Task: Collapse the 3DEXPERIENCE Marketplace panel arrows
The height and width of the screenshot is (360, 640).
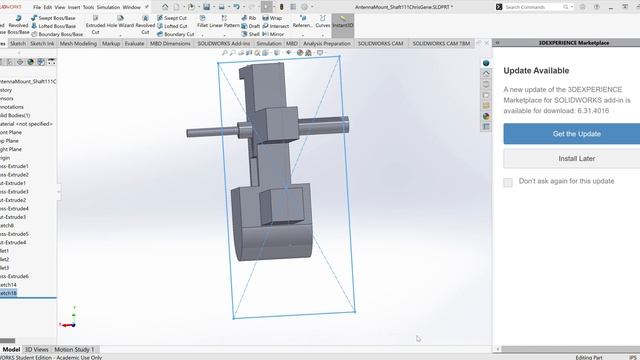Action: point(497,42)
